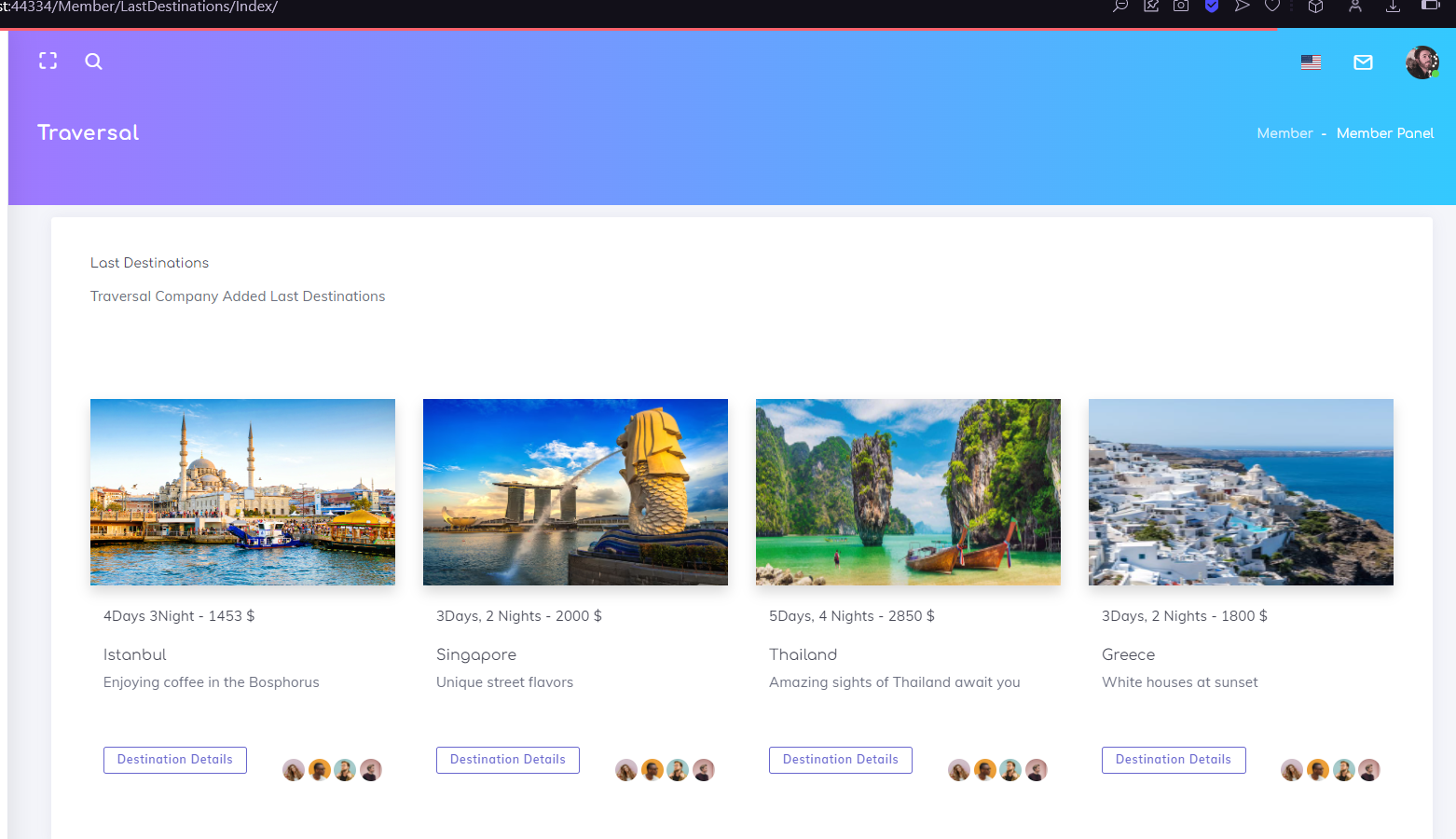1456x839 pixels.
Task: Click rightmost member avatar on Thailand card
Action: click(1037, 770)
